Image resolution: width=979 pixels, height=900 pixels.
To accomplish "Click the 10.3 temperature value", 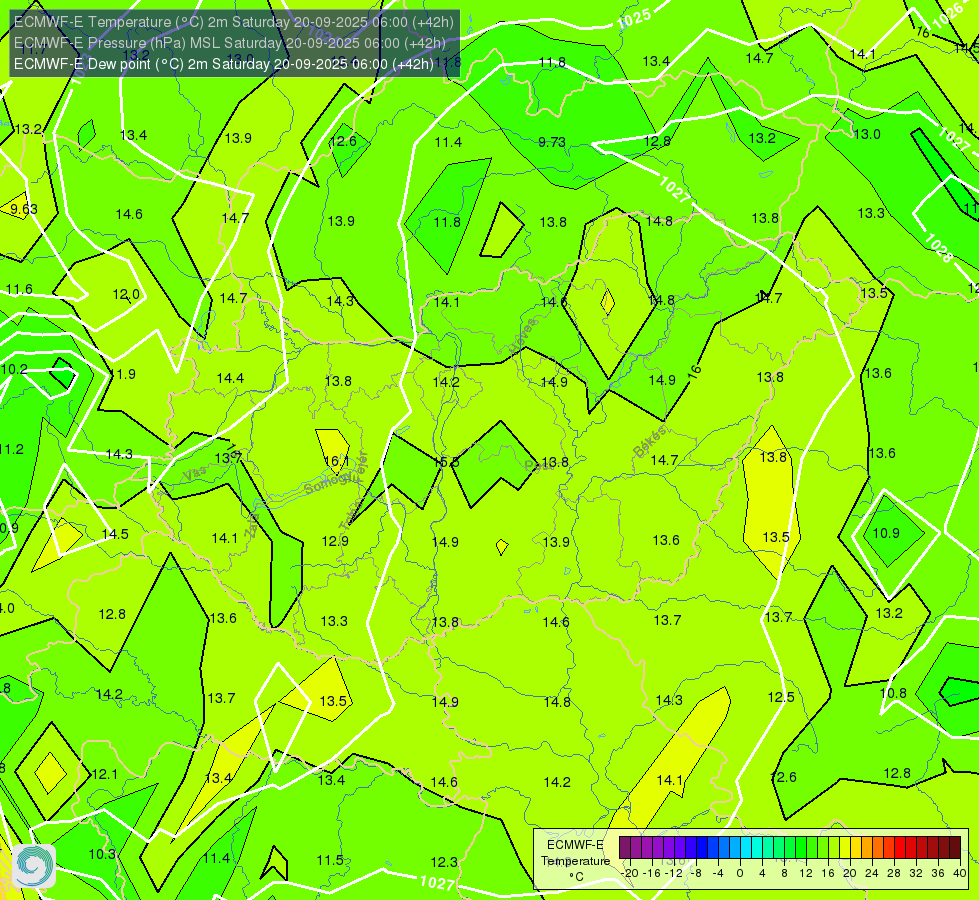I will (102, 854).
